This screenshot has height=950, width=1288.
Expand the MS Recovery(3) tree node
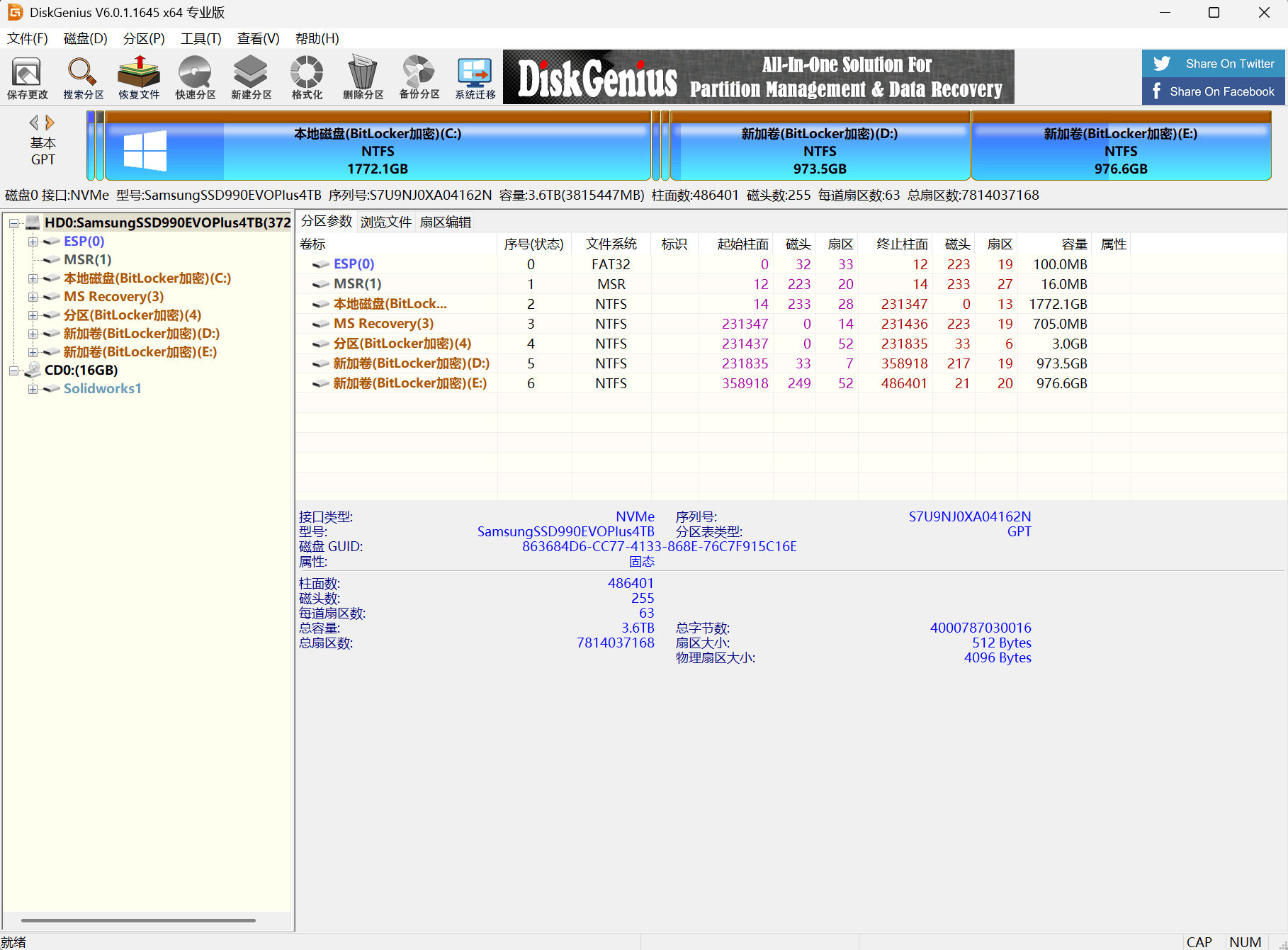point(33,297)
